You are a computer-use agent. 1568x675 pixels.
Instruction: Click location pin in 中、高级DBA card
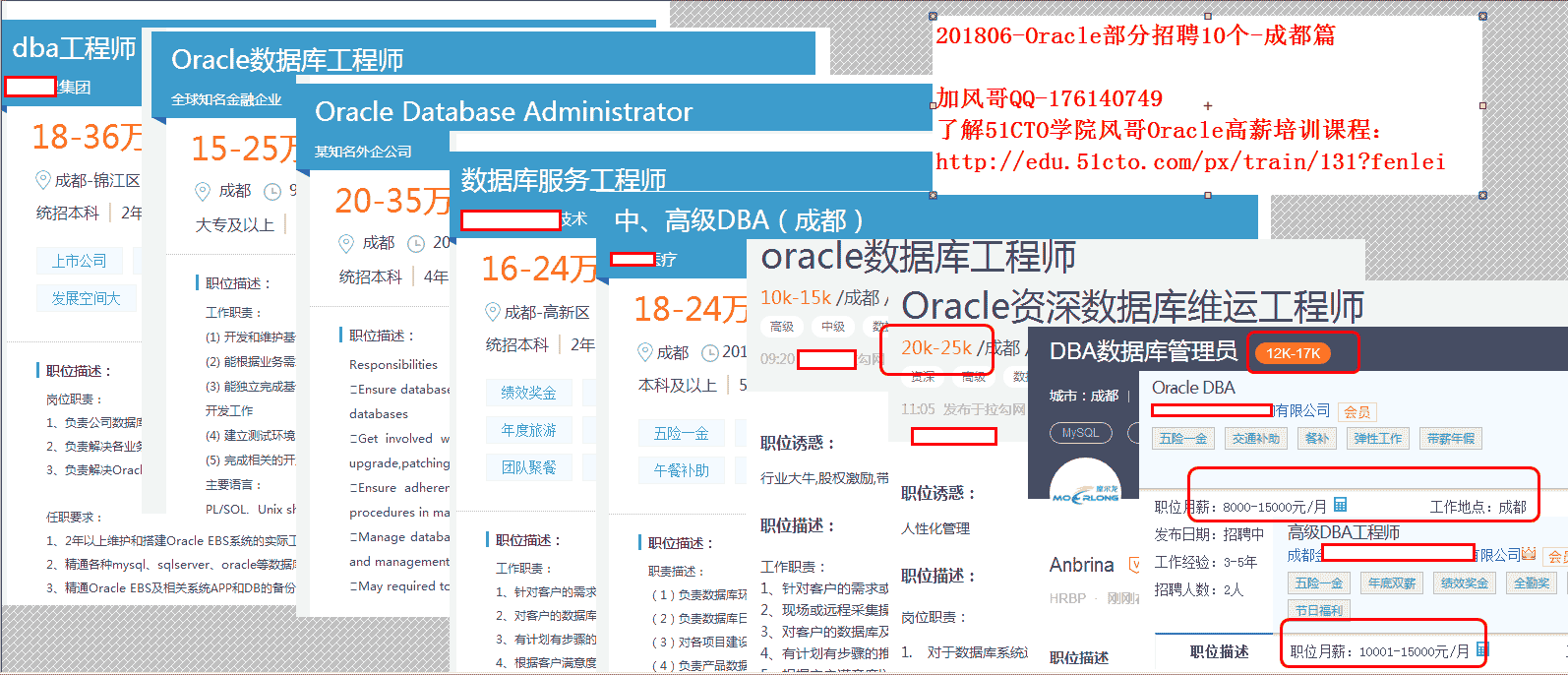[x=645, y=352]
